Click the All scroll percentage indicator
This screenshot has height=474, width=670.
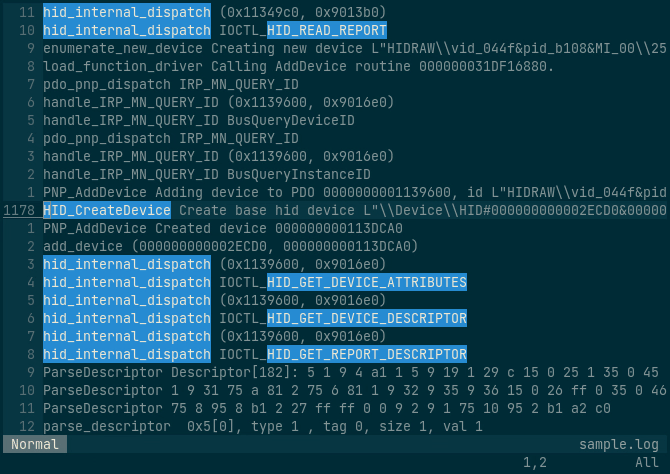point(646,462)
